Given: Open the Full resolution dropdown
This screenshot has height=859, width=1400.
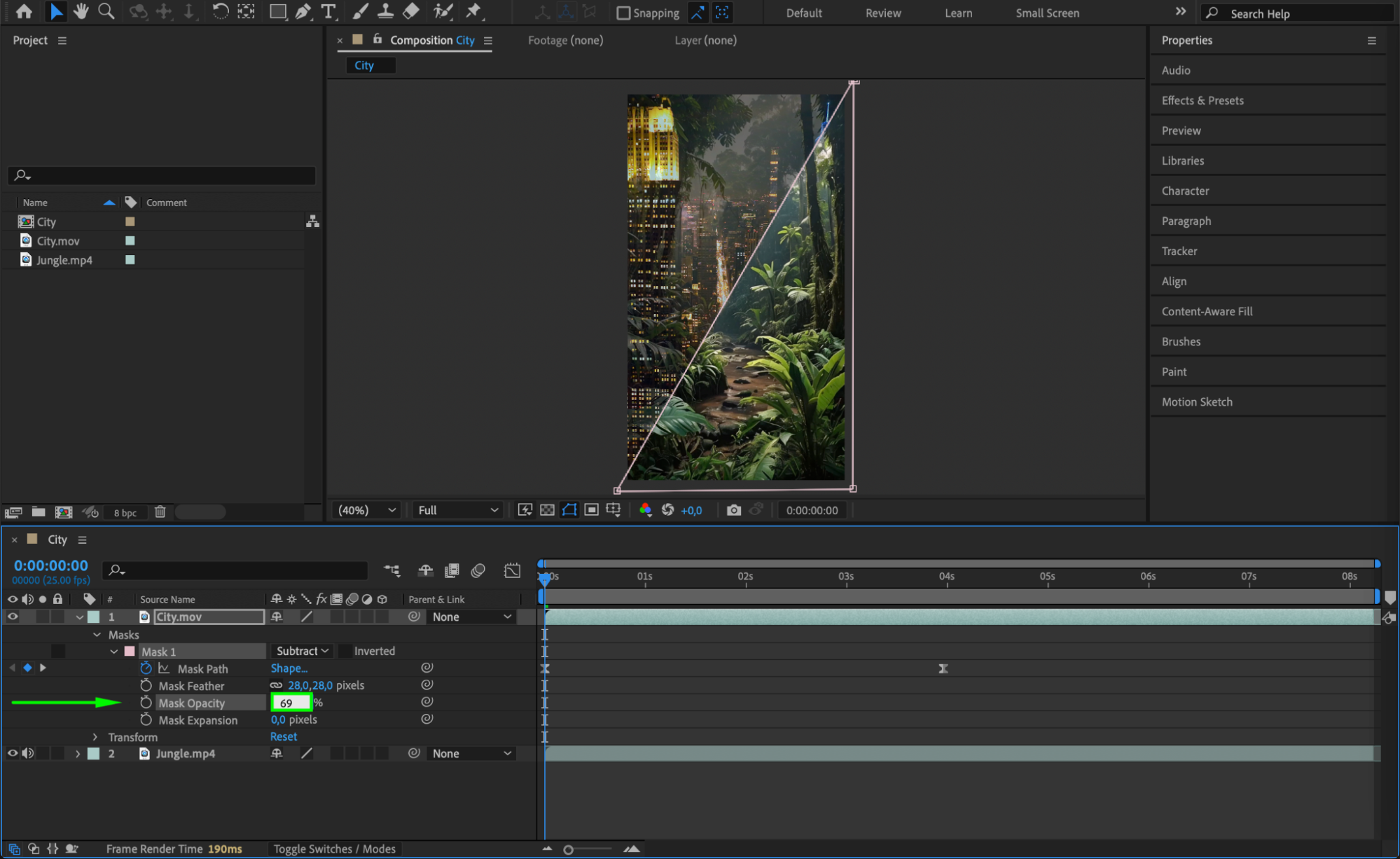Looking at the screenshot, I should (457, 510).
